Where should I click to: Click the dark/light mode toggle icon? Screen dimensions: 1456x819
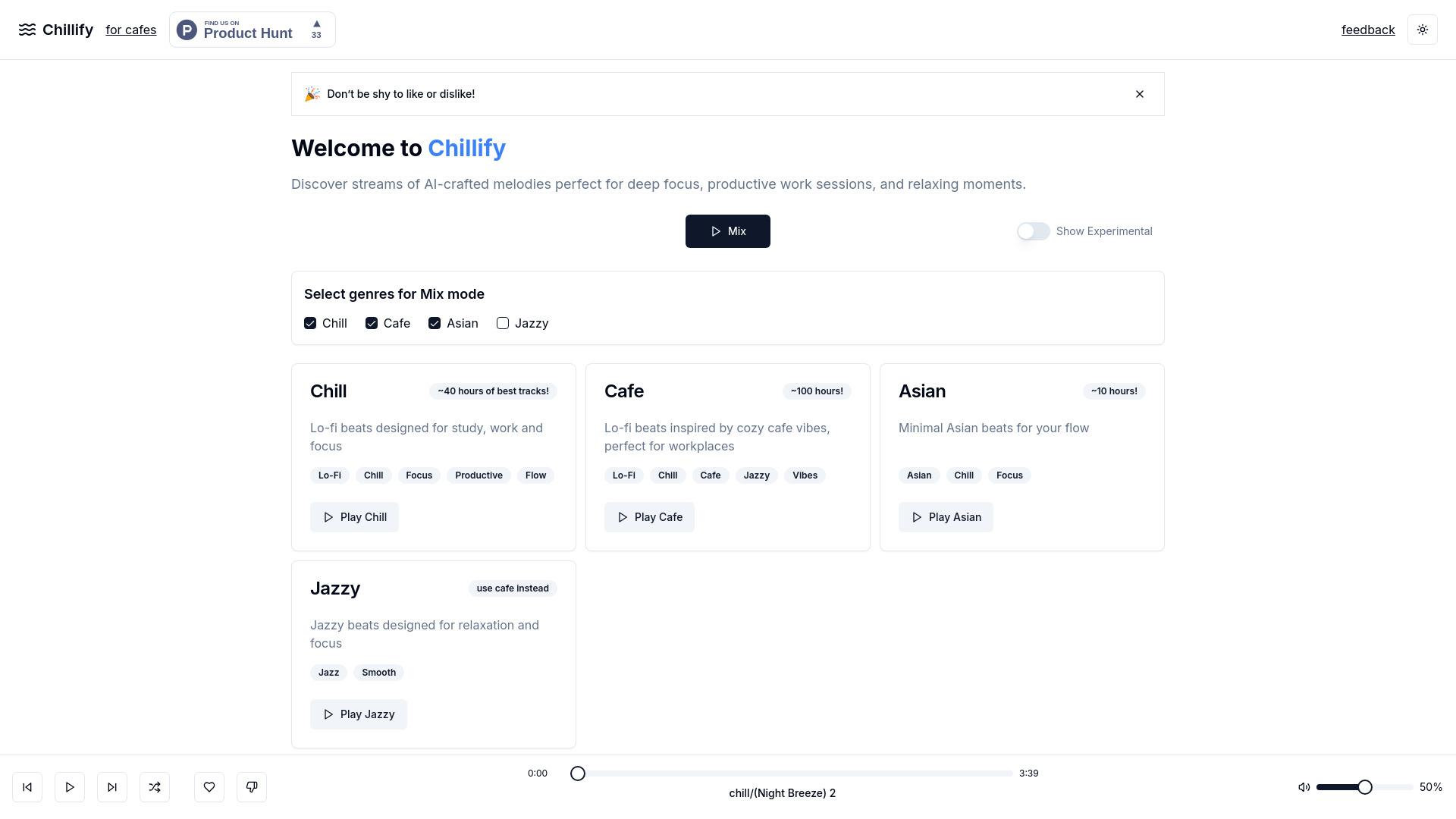click(1424, 29)
